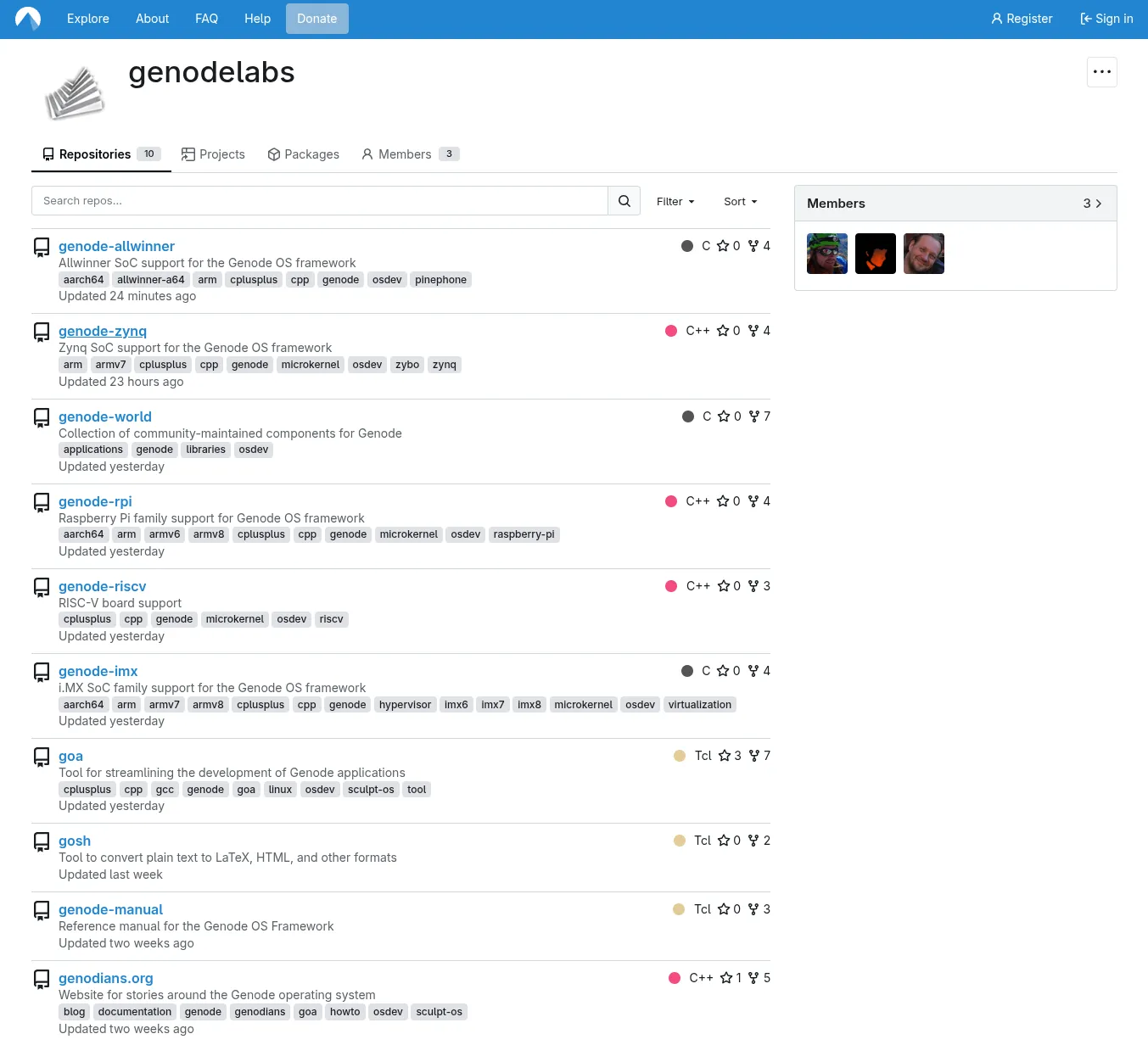This screenshot has height=1045, width=1148.
Task: Click the magnifier search button
Action: [624, 201]
